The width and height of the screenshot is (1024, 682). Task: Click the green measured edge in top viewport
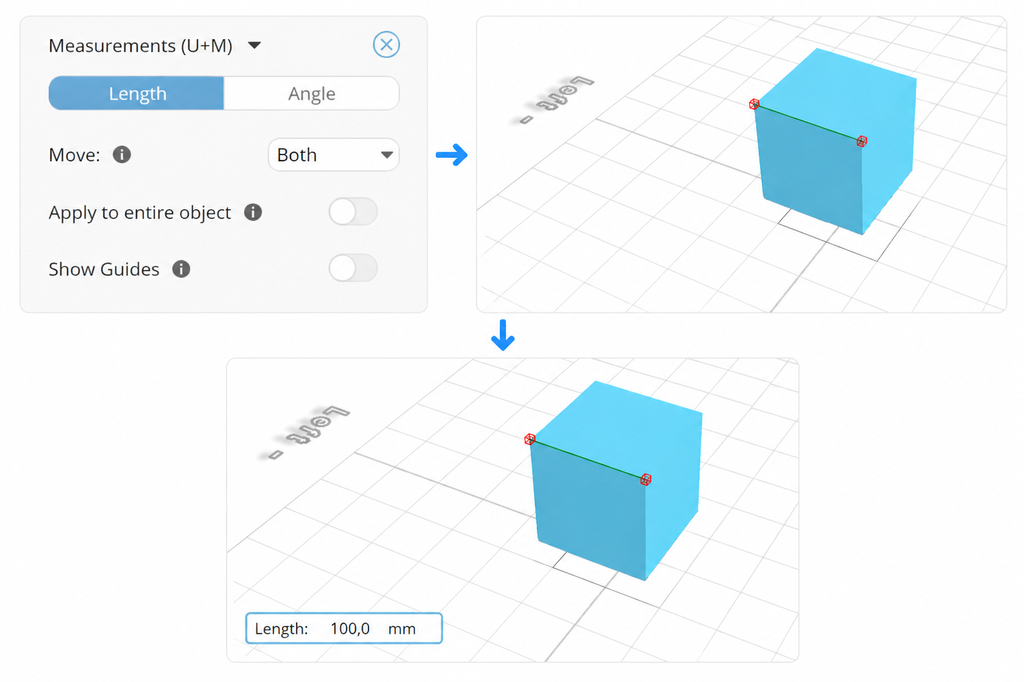(x=808, y=122)
